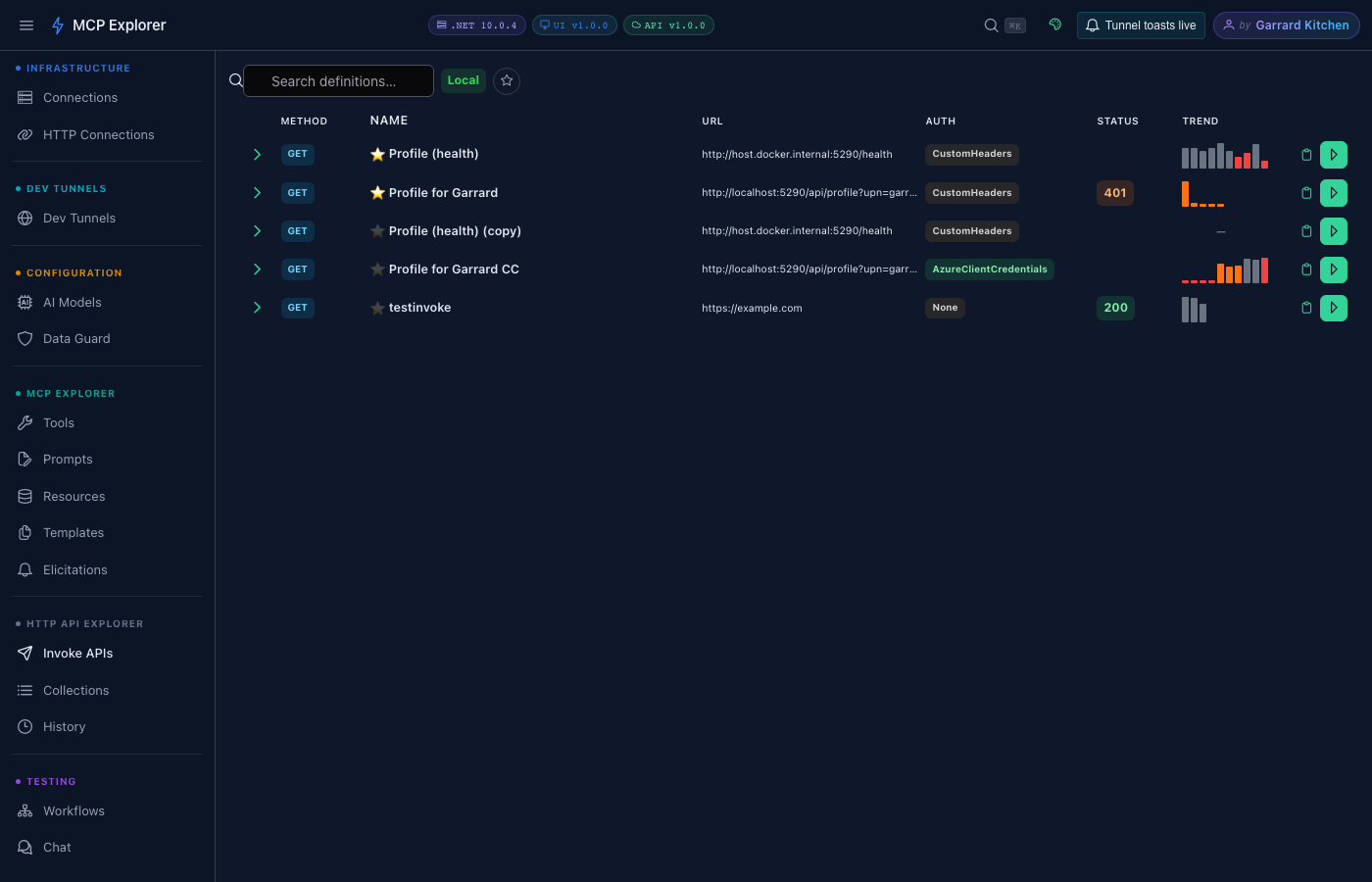Click the MCP Explorer lightning logo
This screenshot has width=1372, height=882.
[58, 25]
